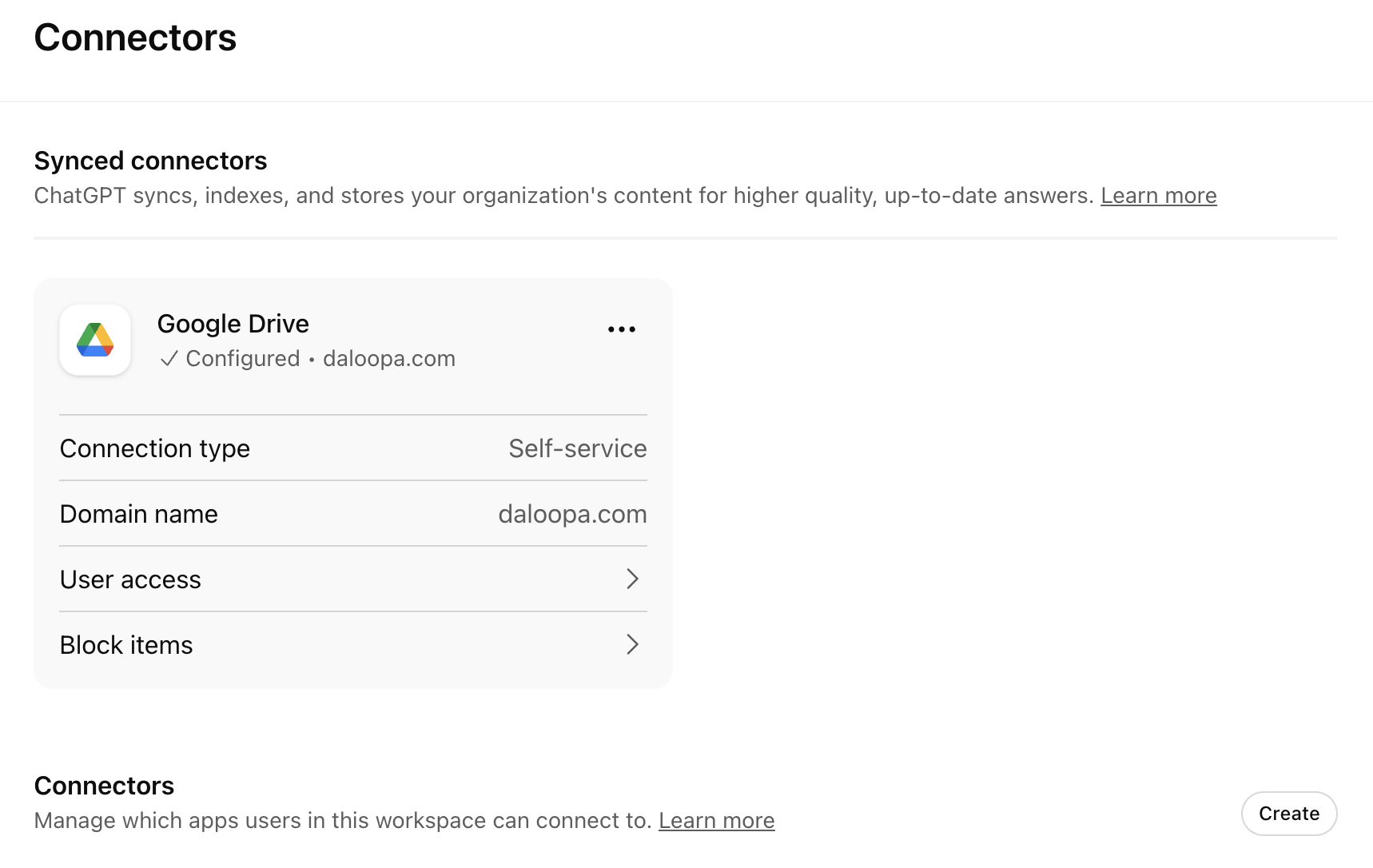
Task: Click the Configured checkmark icon
Action: point(169,359)
